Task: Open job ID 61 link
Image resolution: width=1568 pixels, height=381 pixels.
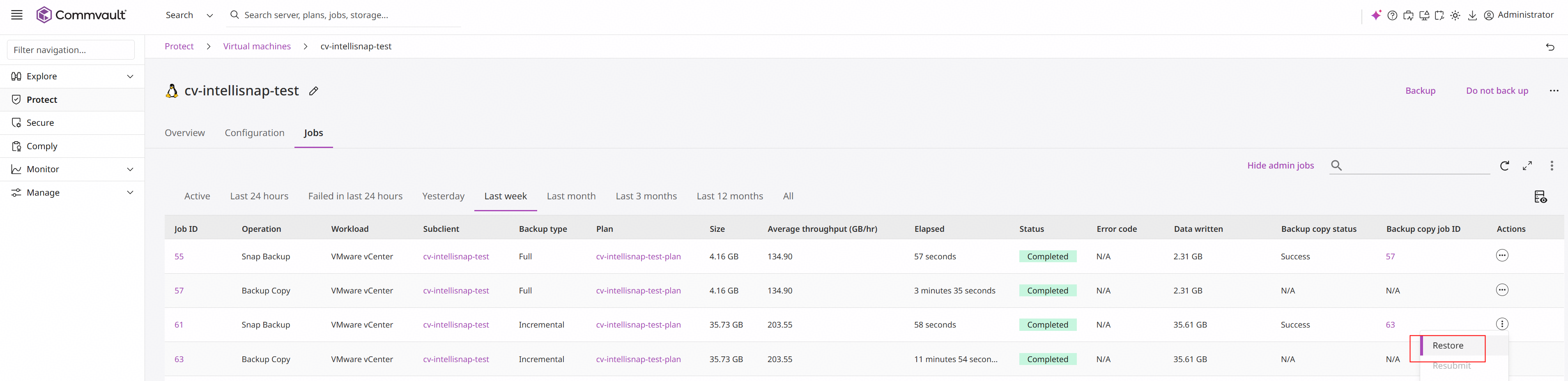Action: (179, 325)
